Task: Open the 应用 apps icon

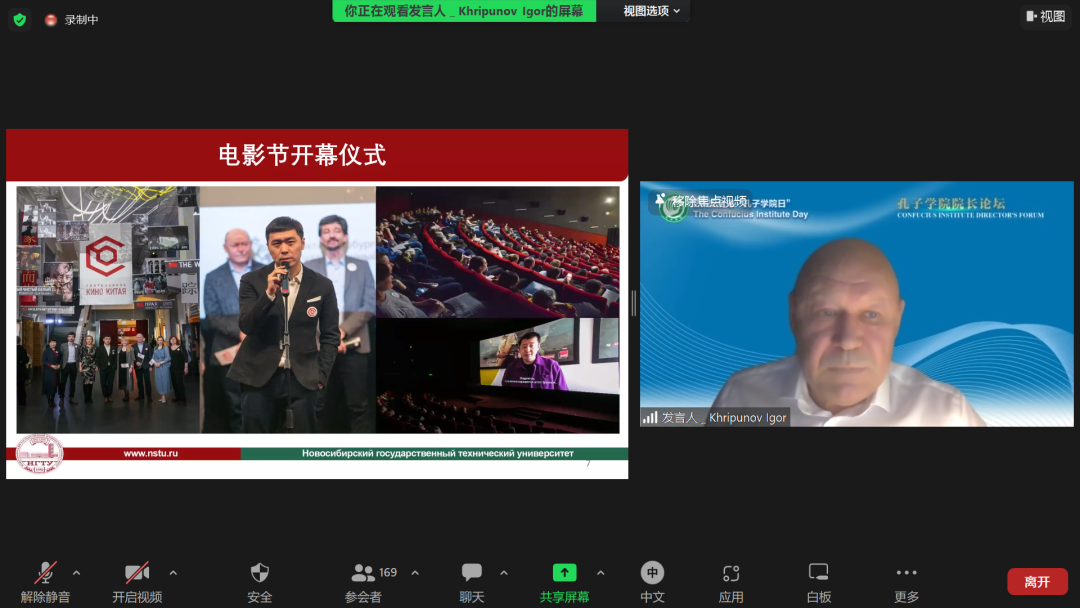Action: pyautogui.click(x=731, y=572)
